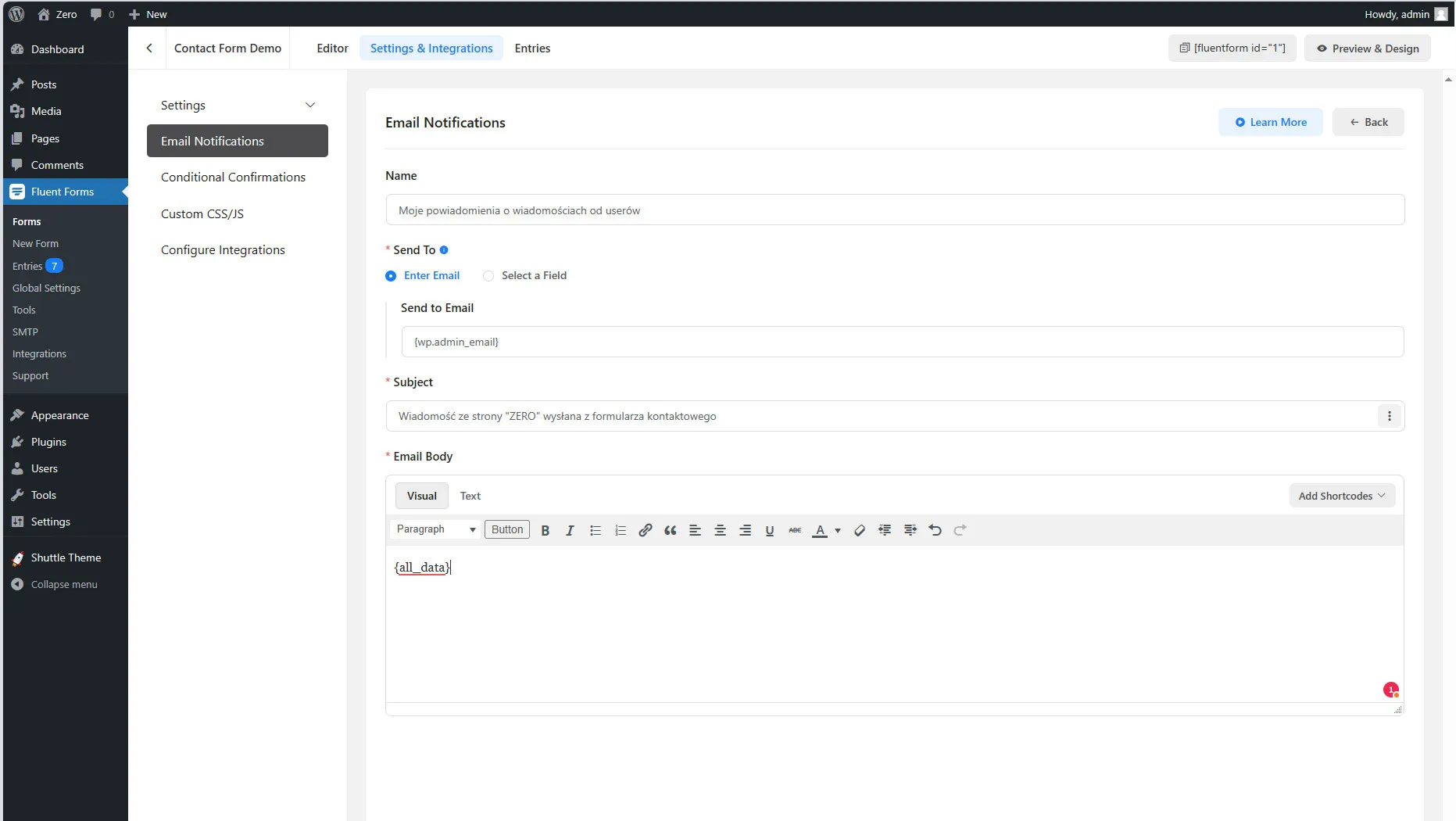The height and width of the screenshot is (821, 1456).
Task: Open the Add Shortcodes dropdown
Action: coord(1341,496)
